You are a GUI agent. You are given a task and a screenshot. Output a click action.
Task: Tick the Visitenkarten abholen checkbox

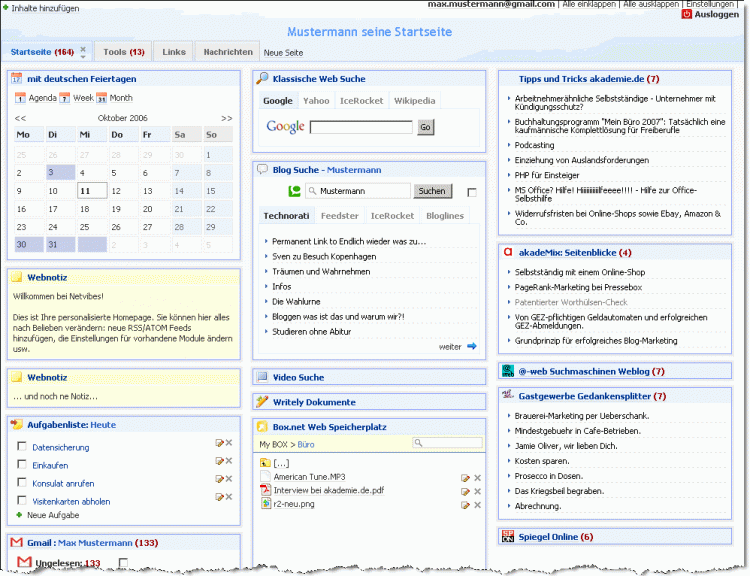pos(22,500)
